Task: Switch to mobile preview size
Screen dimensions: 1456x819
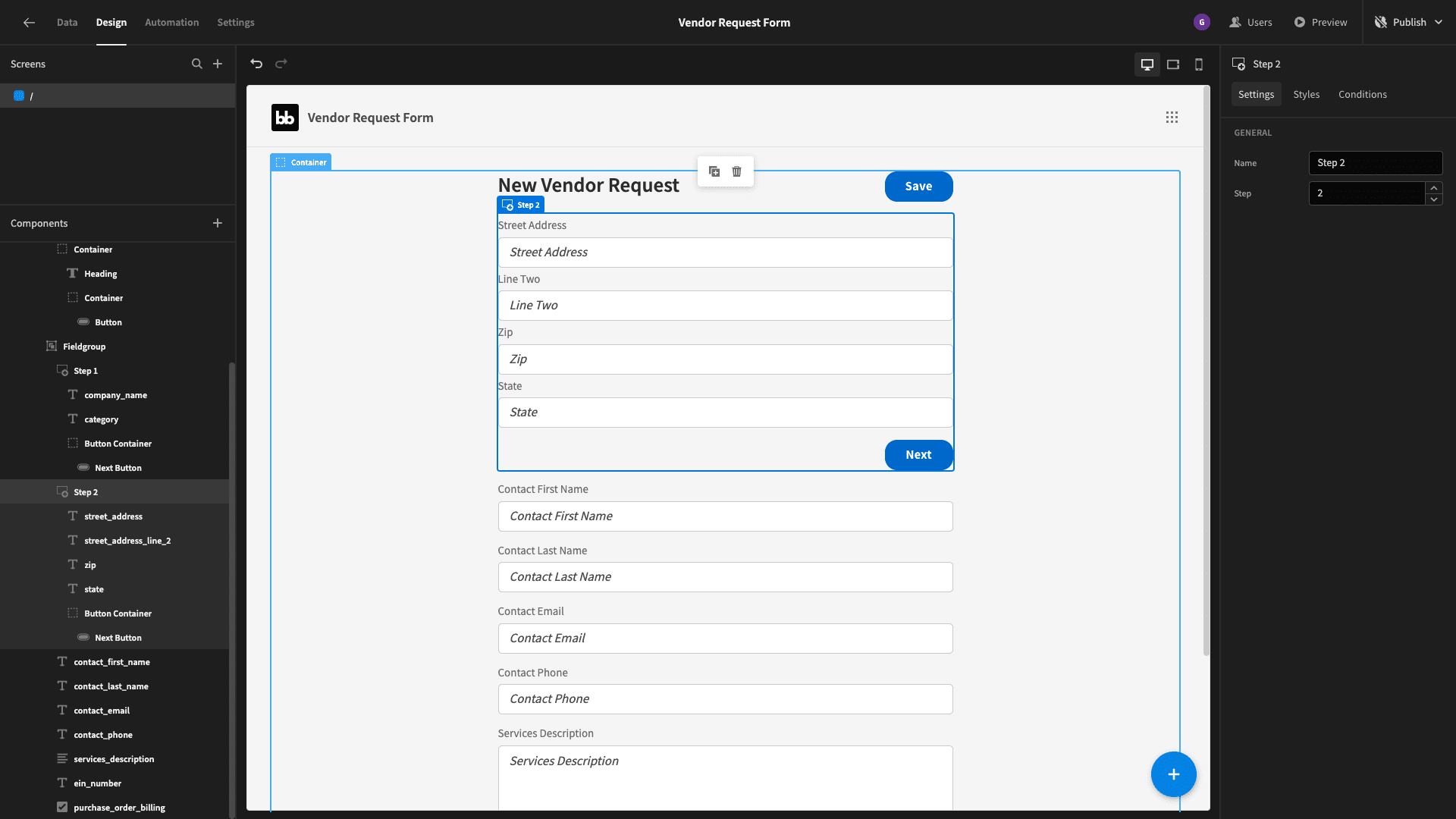Action: pyautogui.click(x=1199, y=64)
